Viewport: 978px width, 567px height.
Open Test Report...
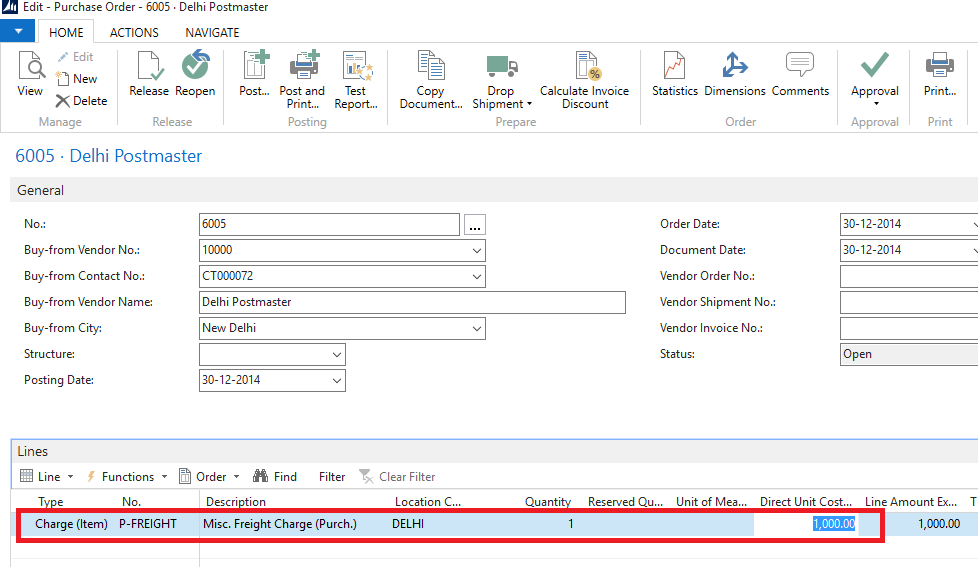[356, 80]
